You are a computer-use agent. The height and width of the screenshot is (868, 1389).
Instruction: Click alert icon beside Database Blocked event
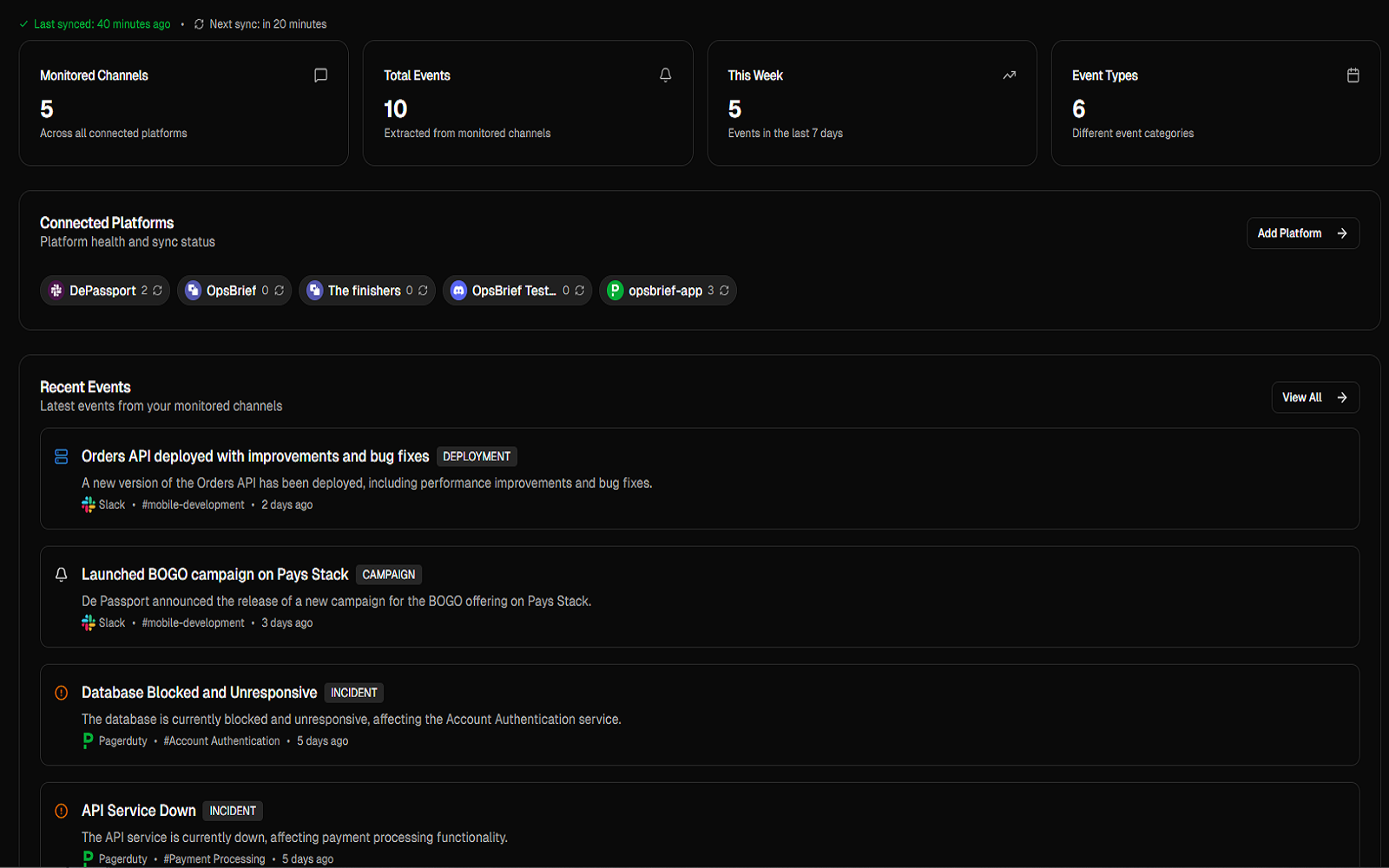coord(61,693)
